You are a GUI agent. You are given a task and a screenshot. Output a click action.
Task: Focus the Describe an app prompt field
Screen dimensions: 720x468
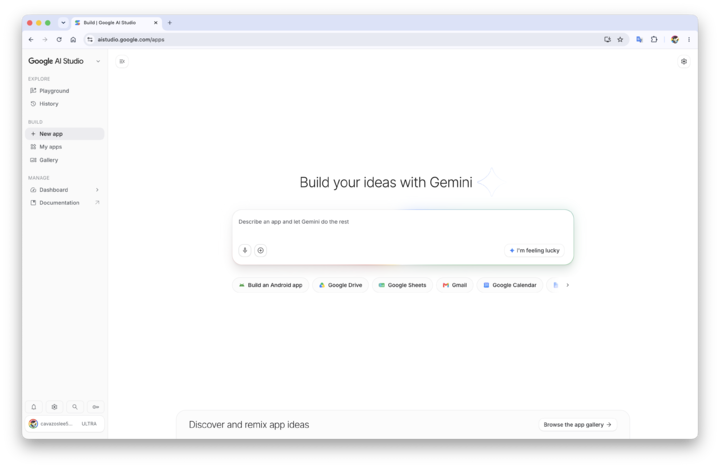point(403,222)
